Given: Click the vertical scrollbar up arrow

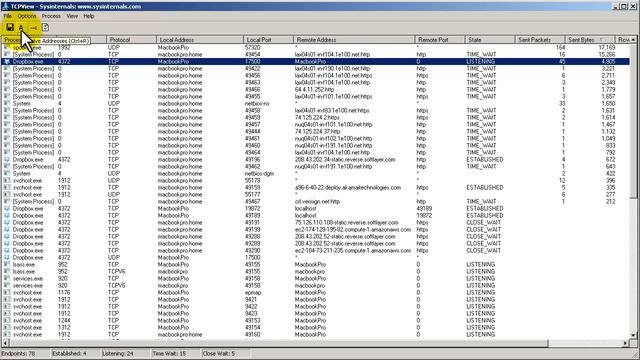Looking at the screenshot, I should click(633, 40).
